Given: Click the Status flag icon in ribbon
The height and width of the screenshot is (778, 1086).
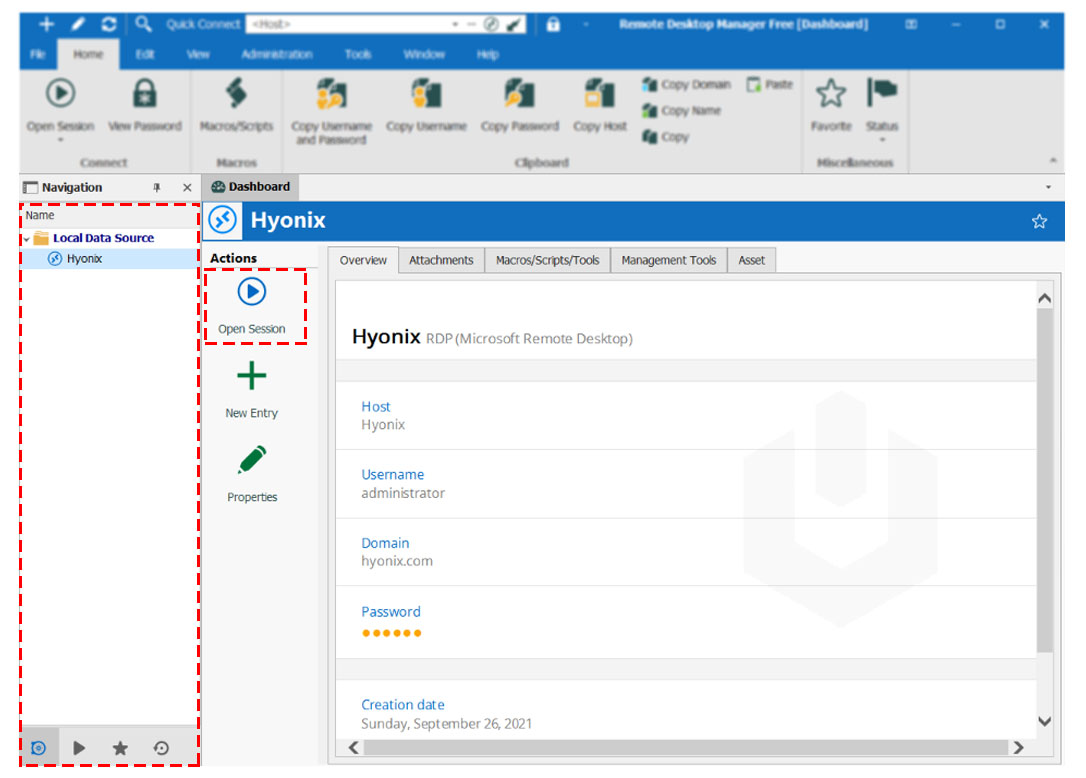Looking at the screenshot, I should coord(882,92).
